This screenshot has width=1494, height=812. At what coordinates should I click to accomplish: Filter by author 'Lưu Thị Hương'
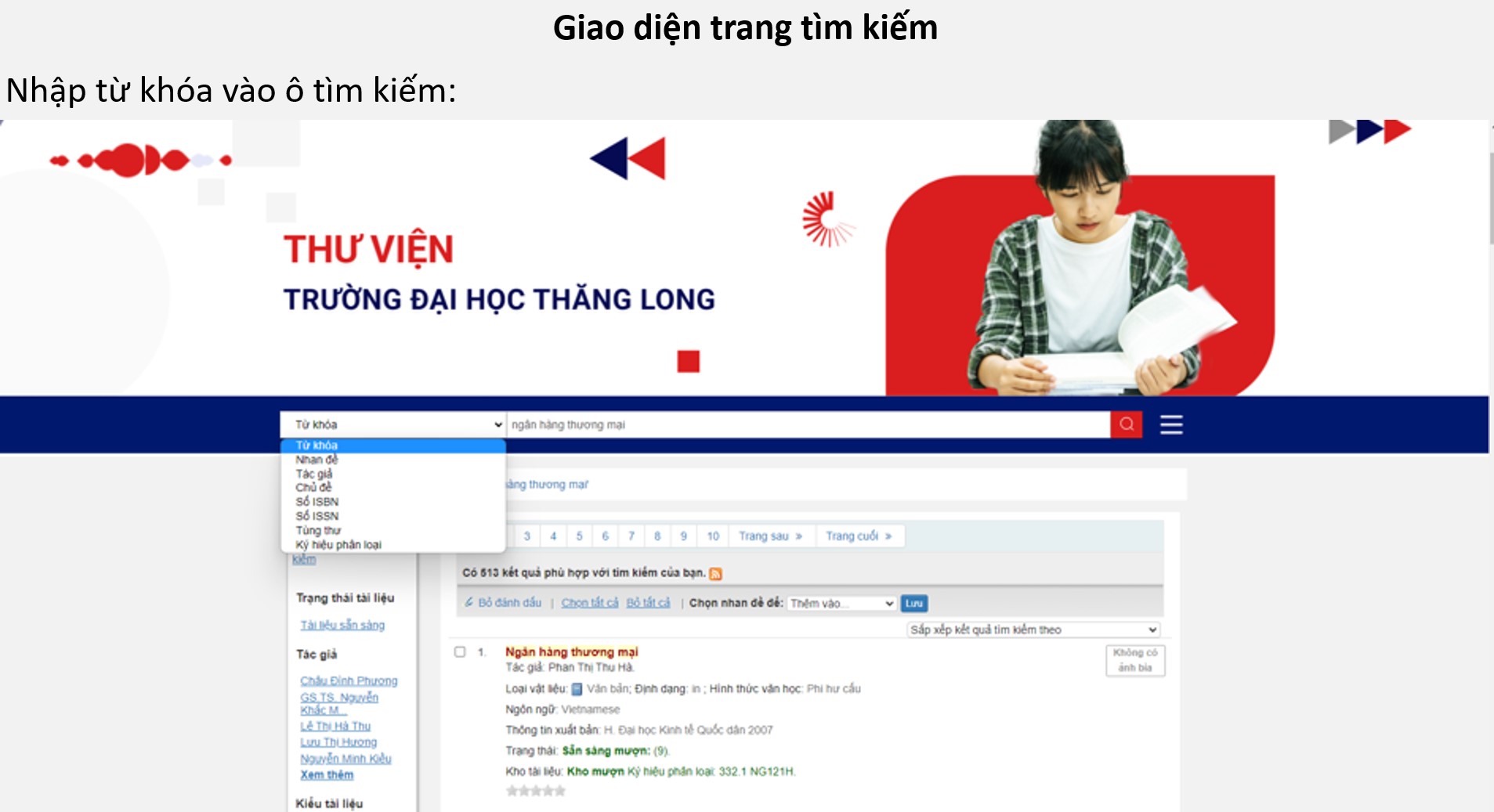338,742
